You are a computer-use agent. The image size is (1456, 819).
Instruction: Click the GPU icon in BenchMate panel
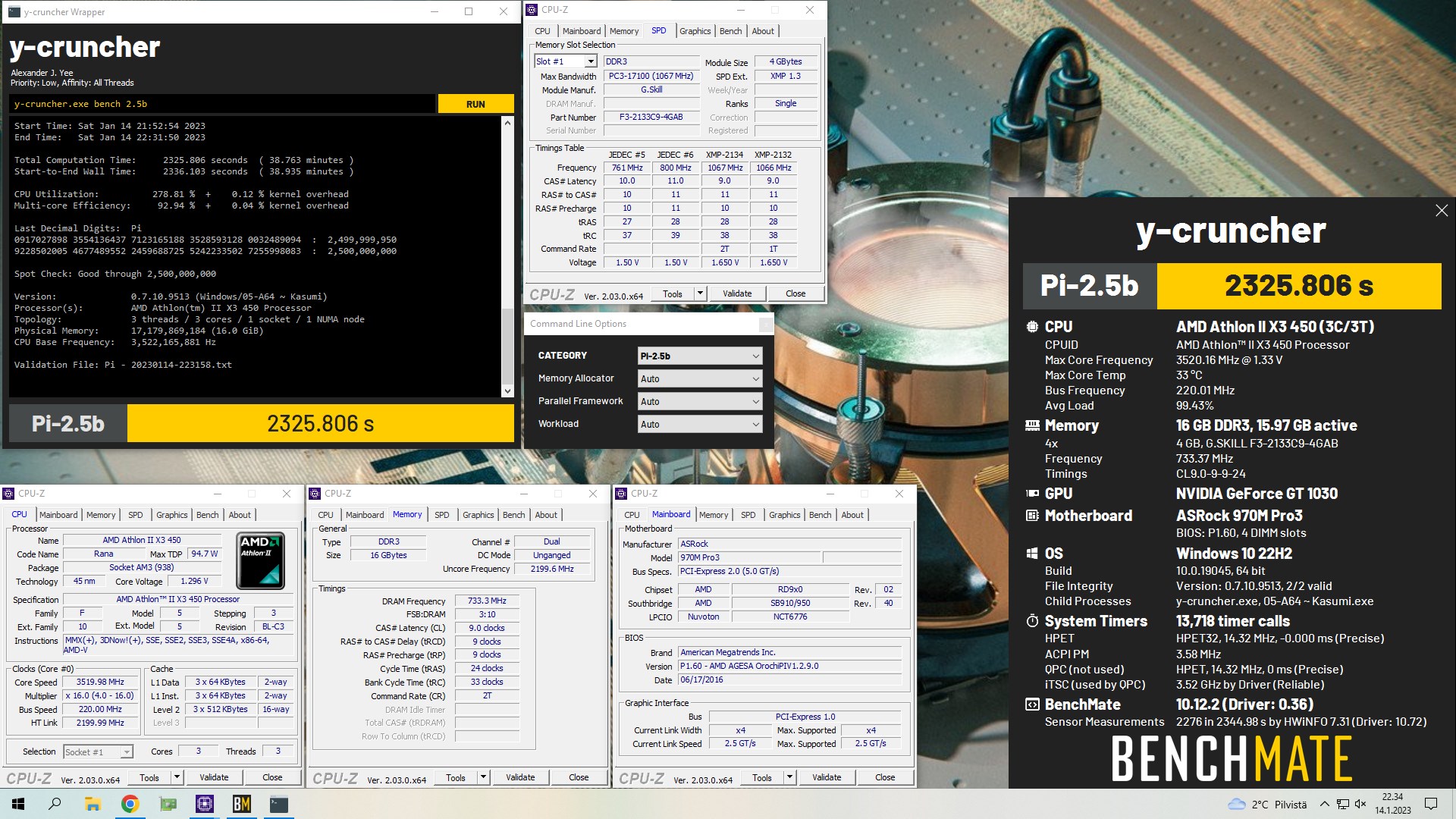[x=1032, y=494]
